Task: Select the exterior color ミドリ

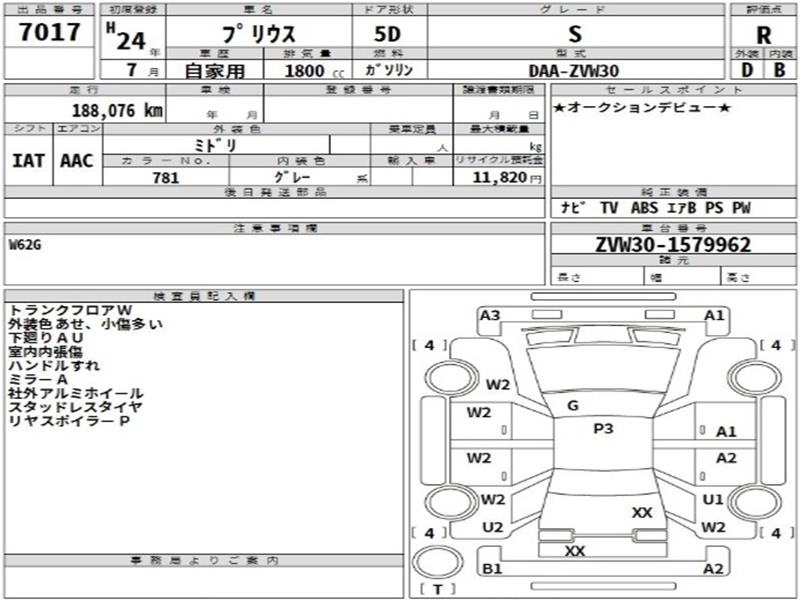Action: click(216, 145)
